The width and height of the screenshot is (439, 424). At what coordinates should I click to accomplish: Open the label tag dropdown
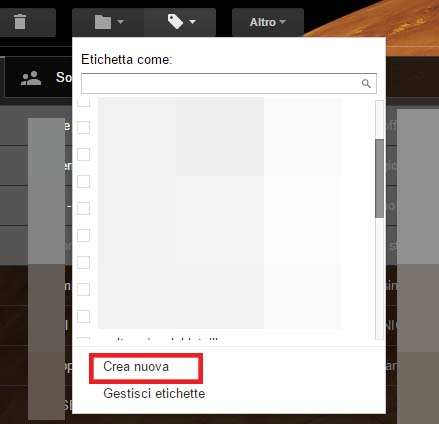(x=180, y=22)
